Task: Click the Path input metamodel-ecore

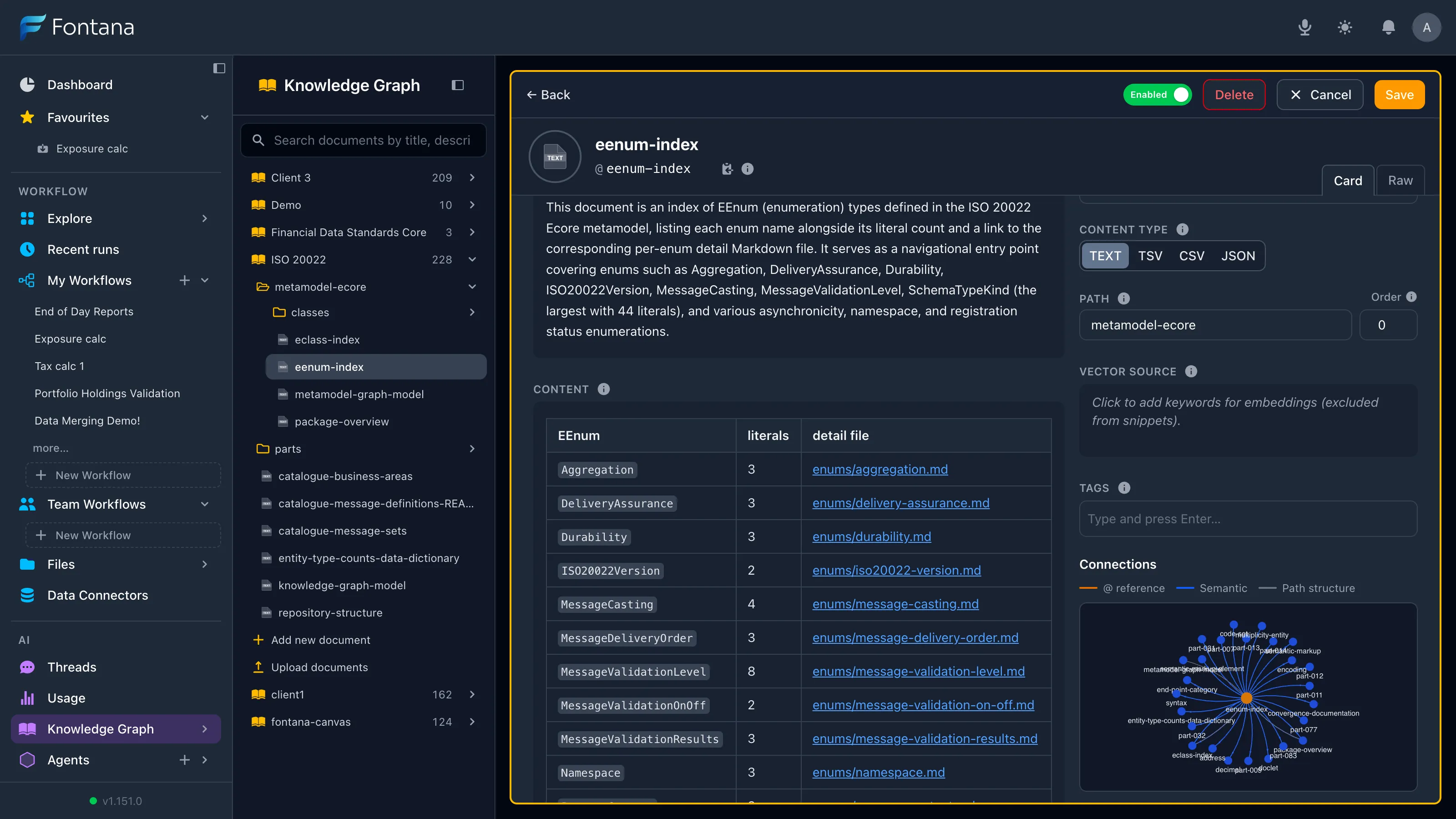Action: (x=1215, y=325)
